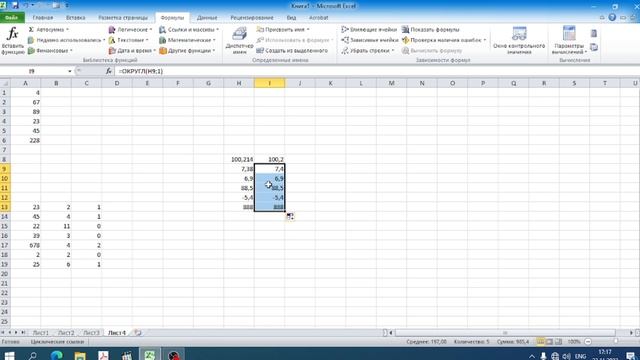This screenshot has width=640, height=360.
Task: Switch to the Вид tab
Action: (x=291, y=18)
